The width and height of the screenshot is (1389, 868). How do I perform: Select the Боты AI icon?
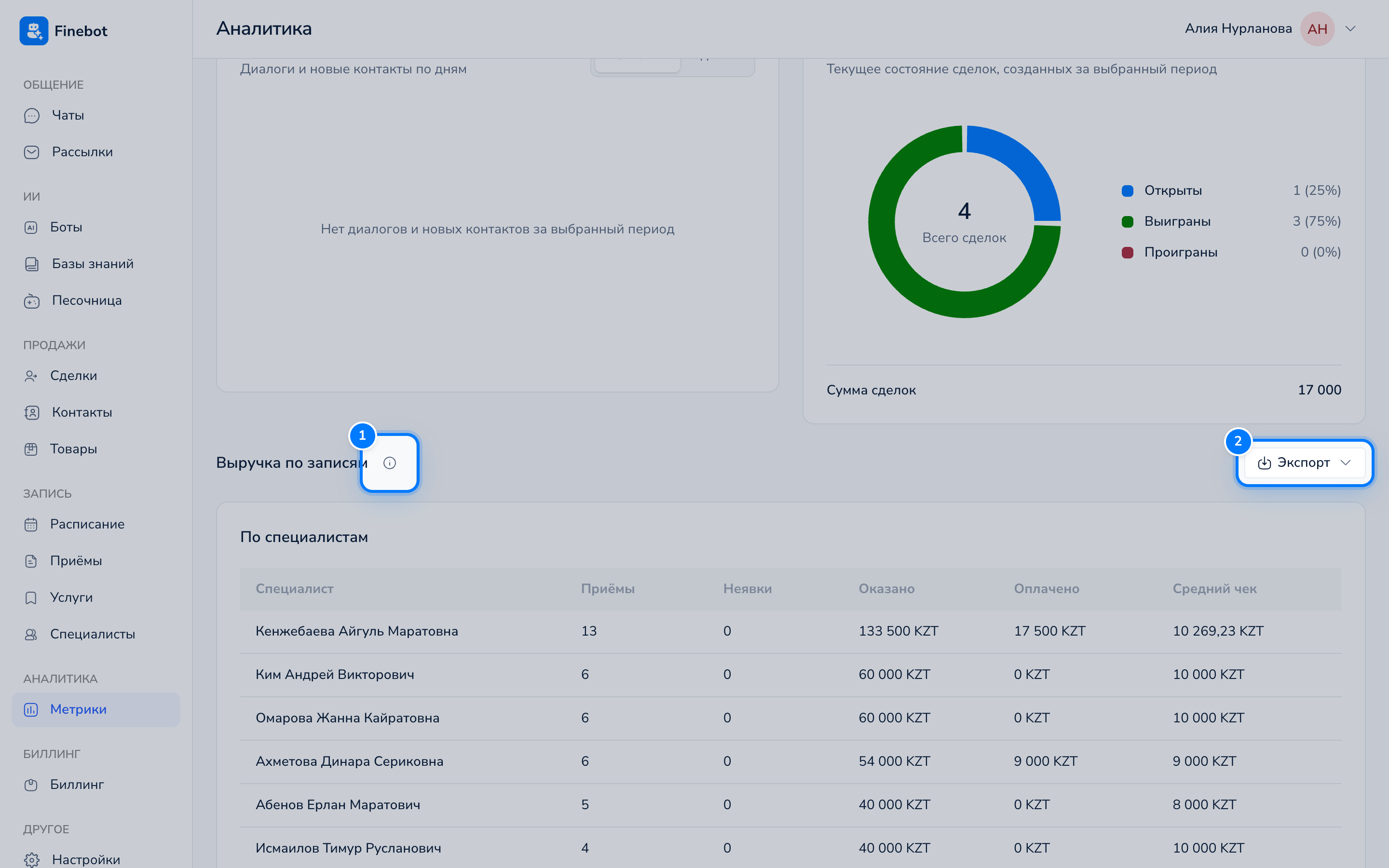tap(31, 227)
